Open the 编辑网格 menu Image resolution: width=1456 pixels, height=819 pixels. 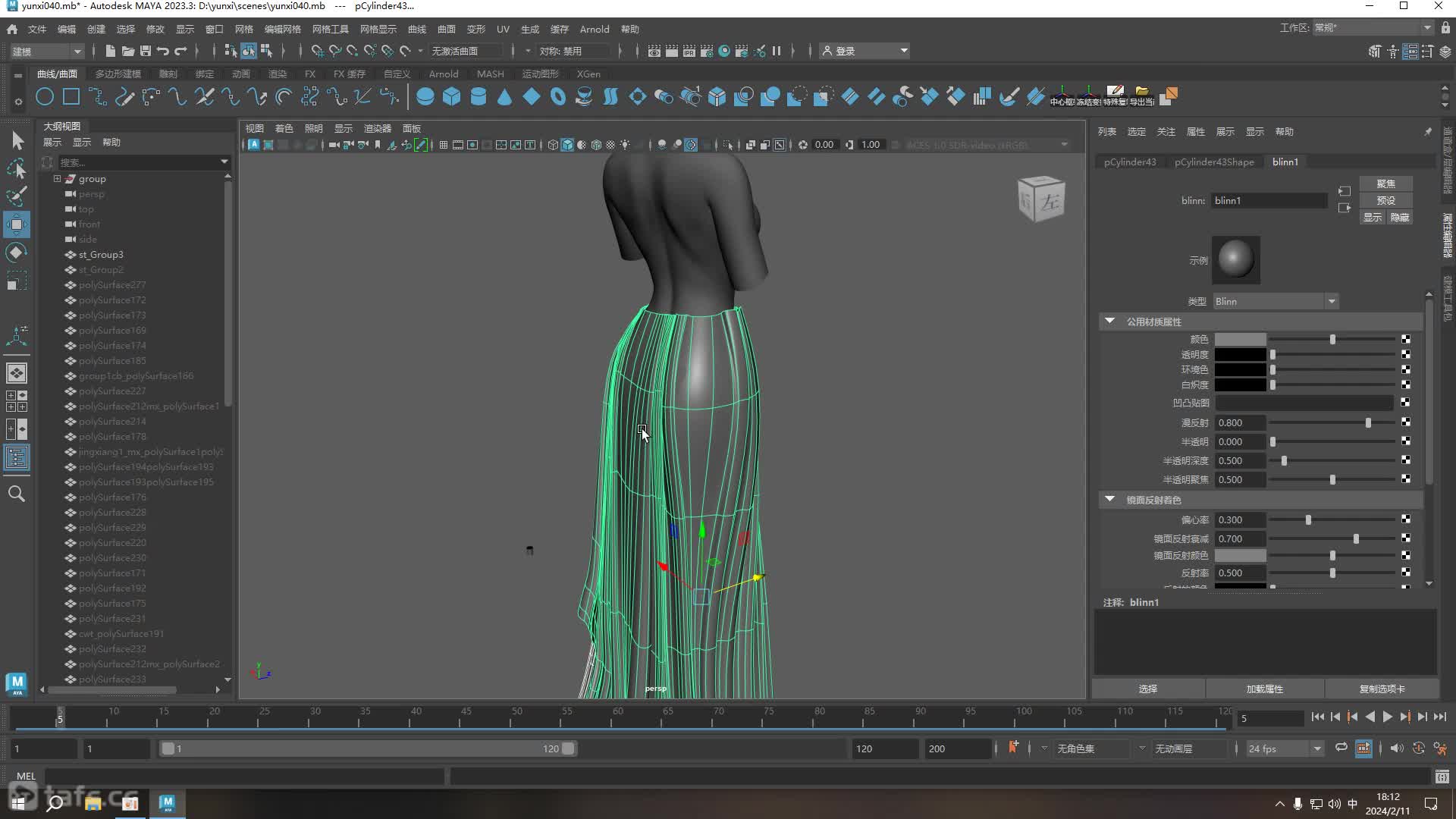point(283,29)
